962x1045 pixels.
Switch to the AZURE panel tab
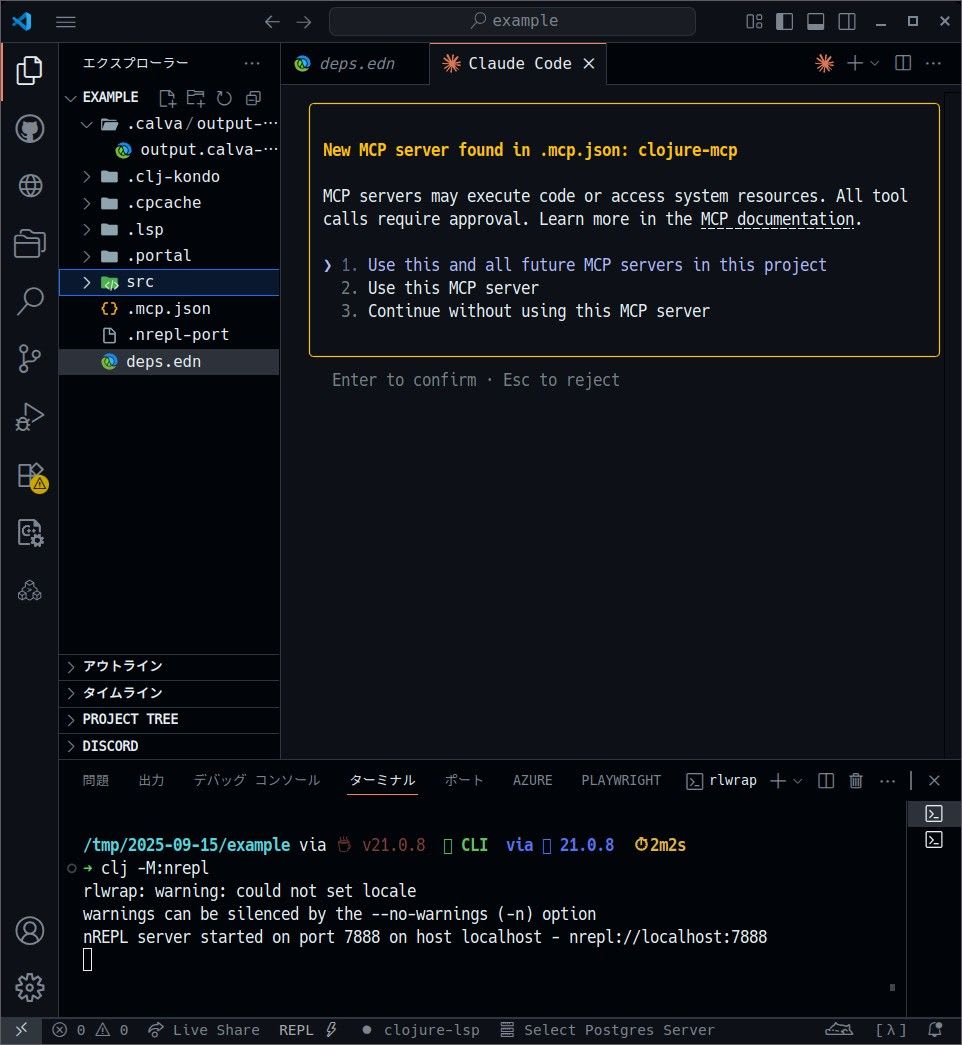[x=533, y=780]
